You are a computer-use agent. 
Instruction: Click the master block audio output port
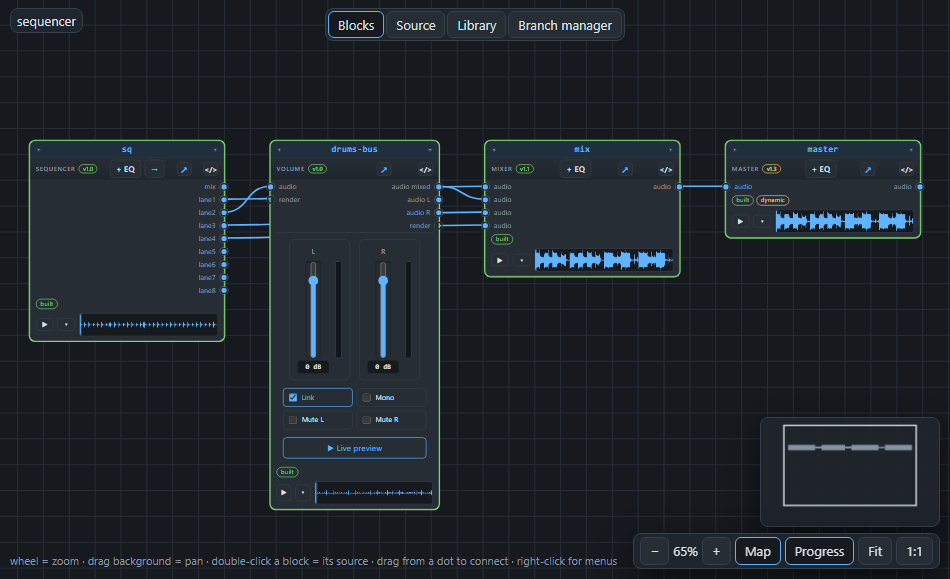pos(920,187)
